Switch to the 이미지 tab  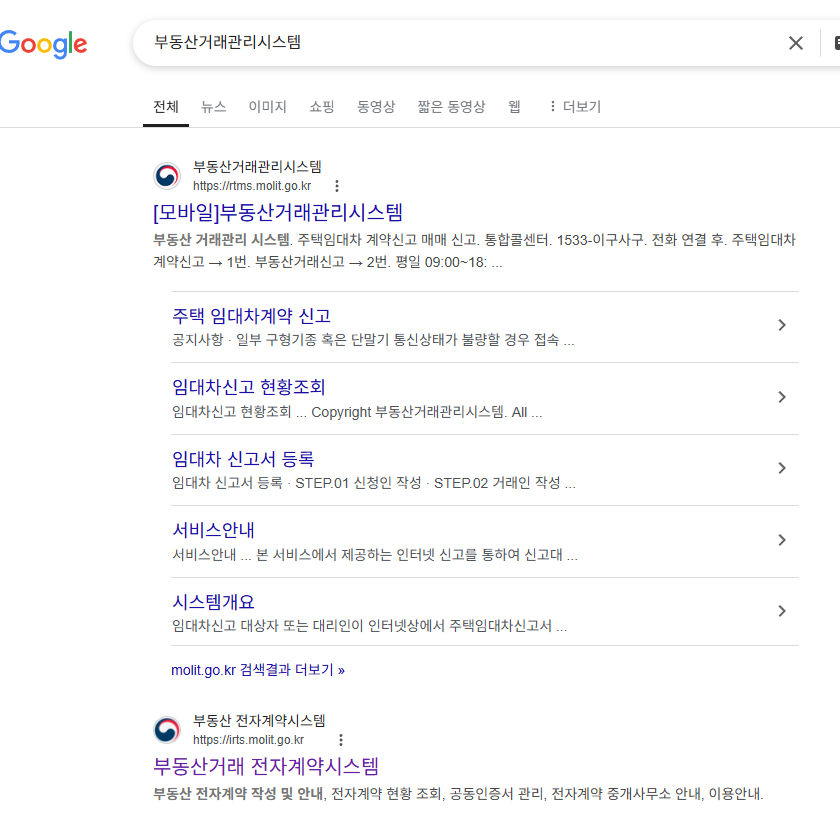click(267, 107)
